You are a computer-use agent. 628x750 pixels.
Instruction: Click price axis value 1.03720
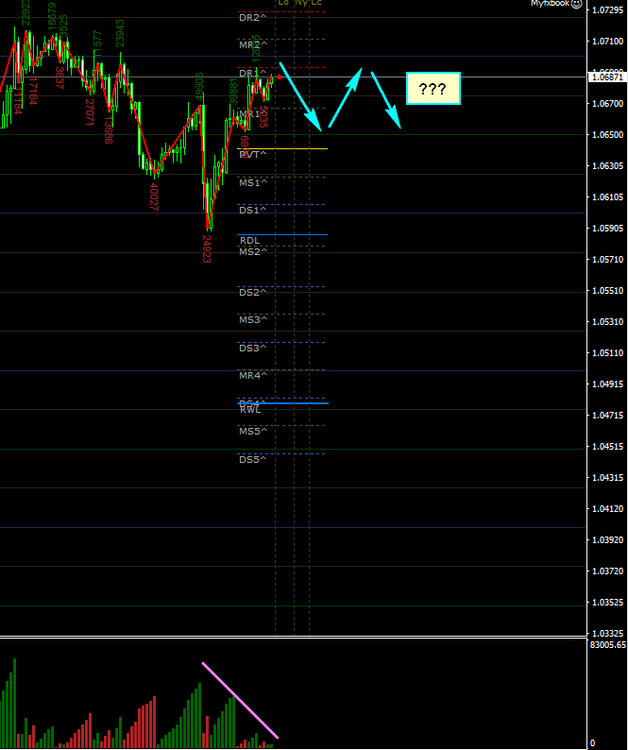click(608, 571)
